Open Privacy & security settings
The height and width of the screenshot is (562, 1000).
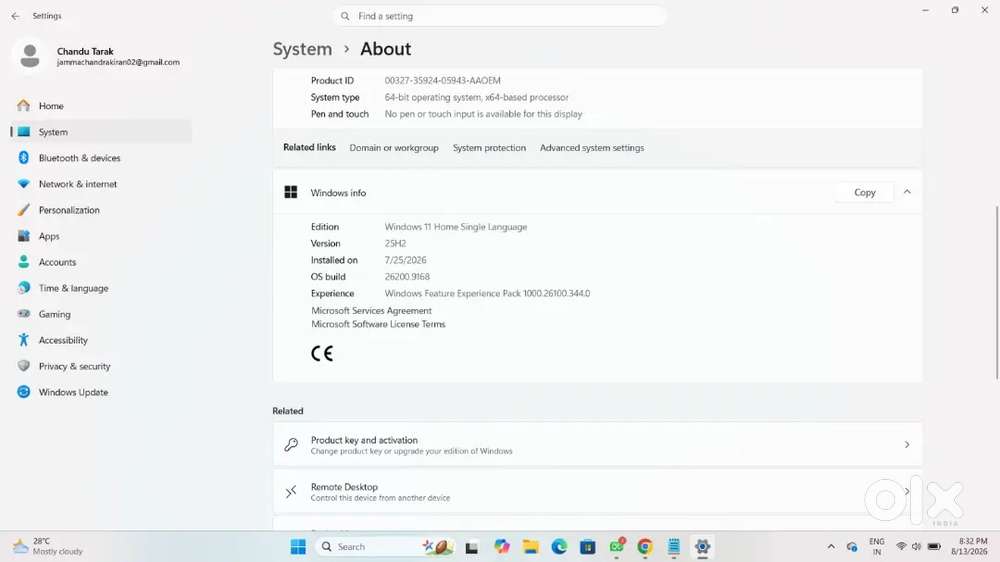pos(101,366)
